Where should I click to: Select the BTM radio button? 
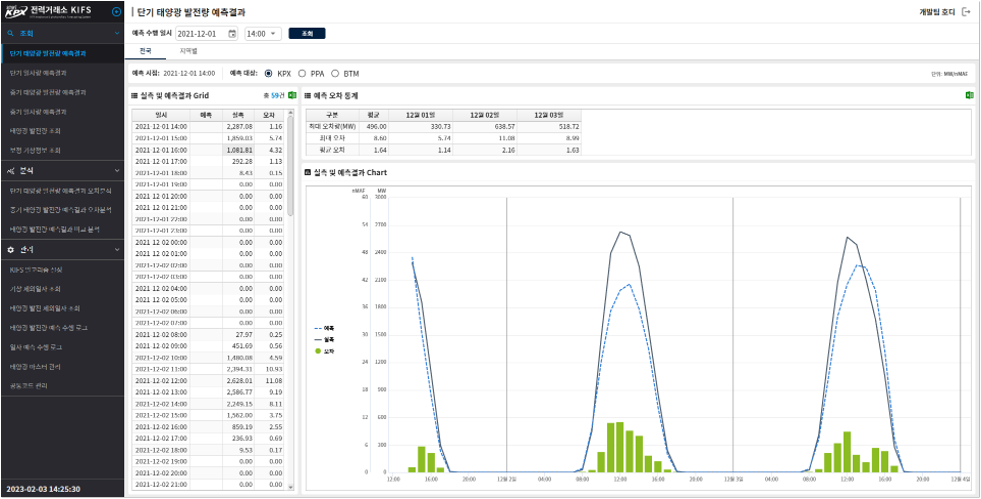[x=335, y=73]
